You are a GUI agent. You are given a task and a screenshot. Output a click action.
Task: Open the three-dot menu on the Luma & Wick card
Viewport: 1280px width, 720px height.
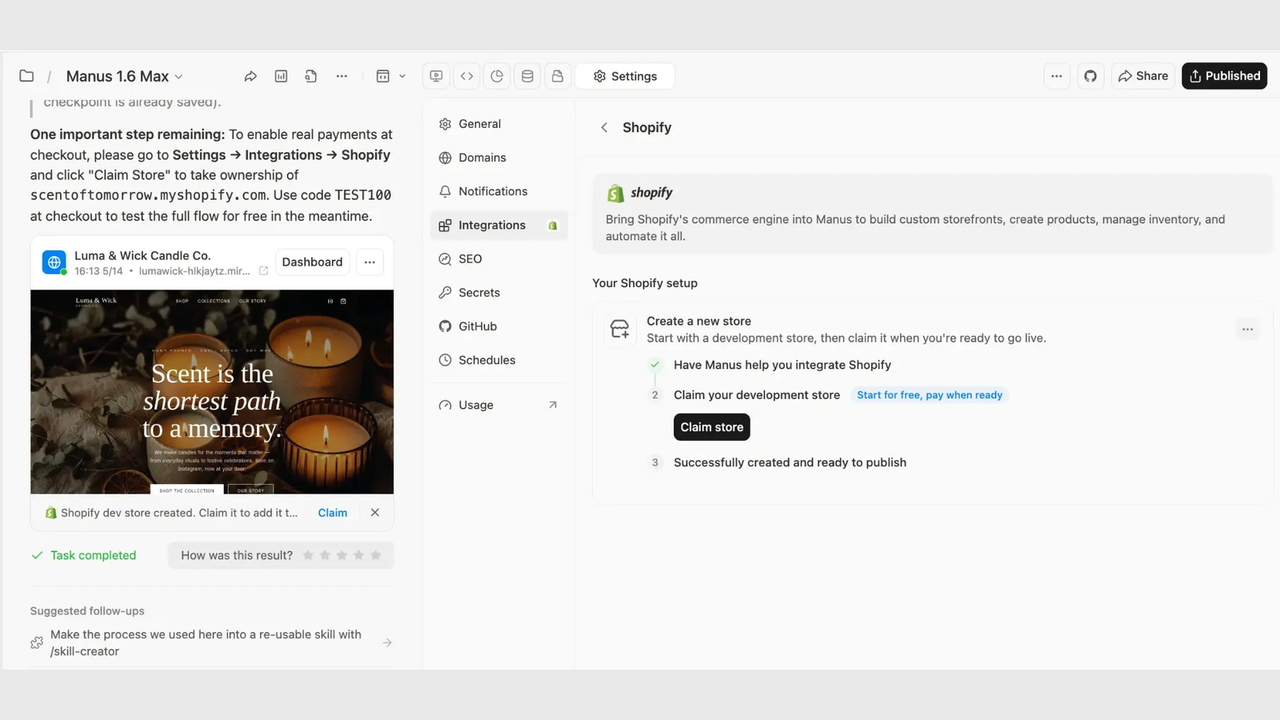click(x=370, y=262)
